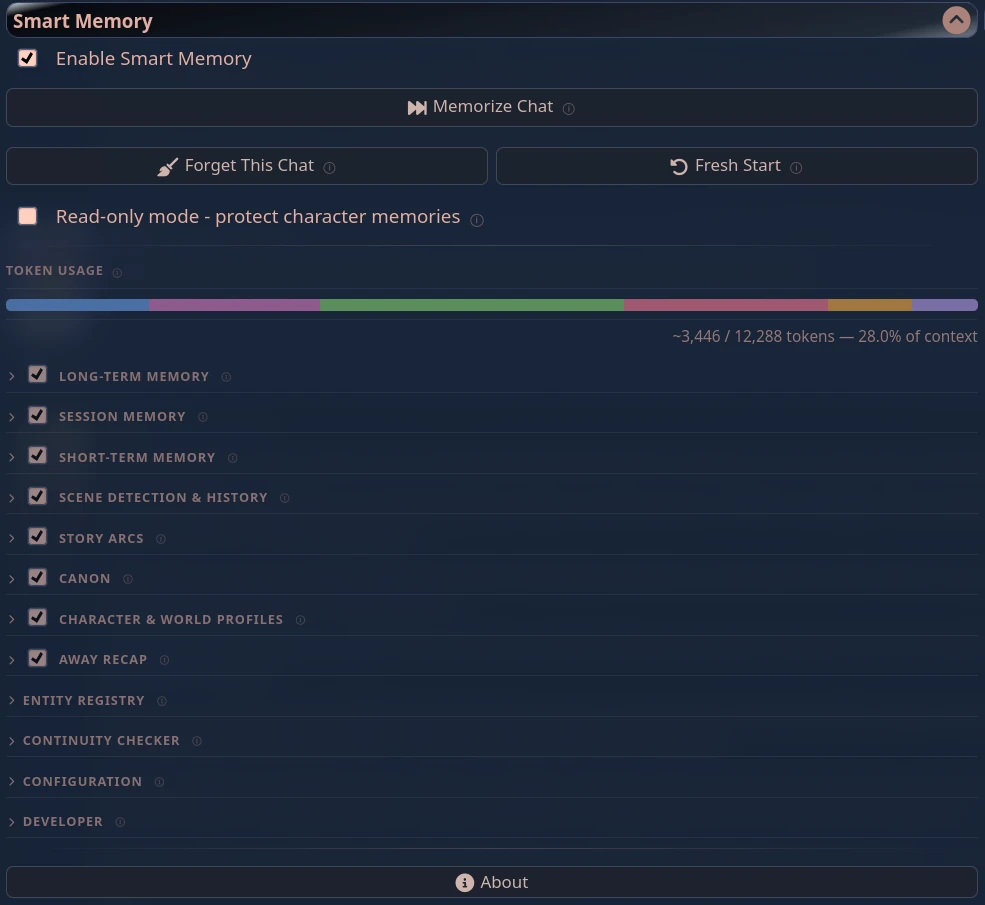The width and height of the screenshot is (985, 905).
Task: Uncheck the Story Arcs checkbox
Action: tap(37, 536)
